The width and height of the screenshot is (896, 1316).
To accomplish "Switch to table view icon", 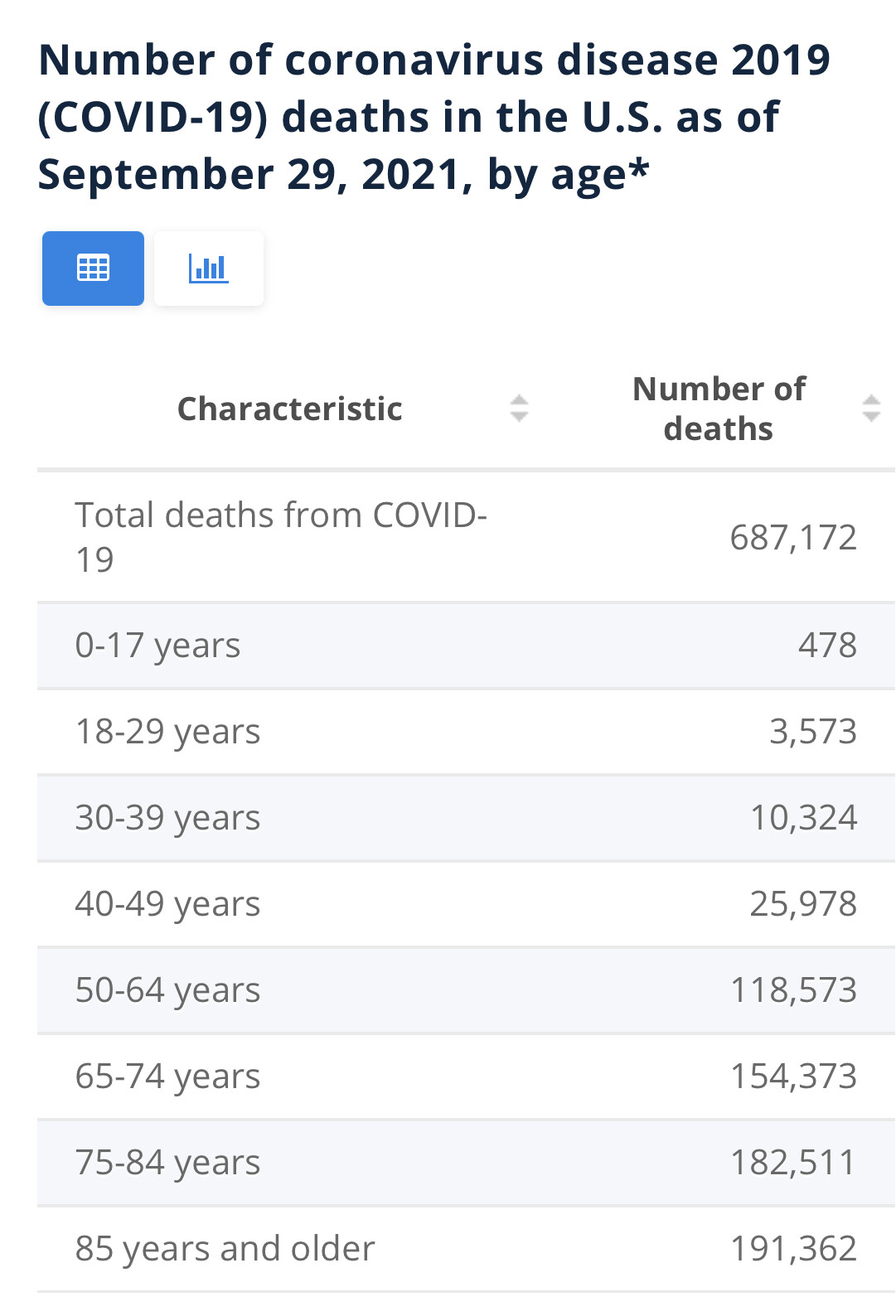I will (93, 269).
